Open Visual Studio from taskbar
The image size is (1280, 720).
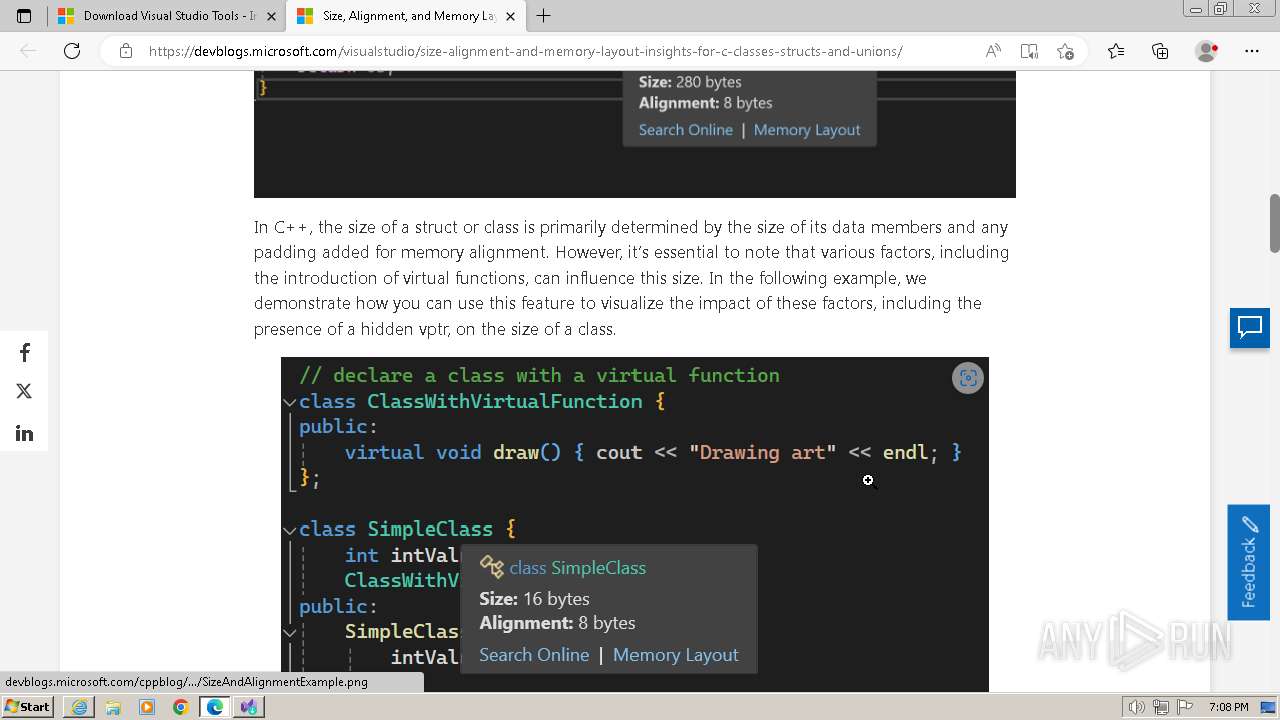(248, 707)
